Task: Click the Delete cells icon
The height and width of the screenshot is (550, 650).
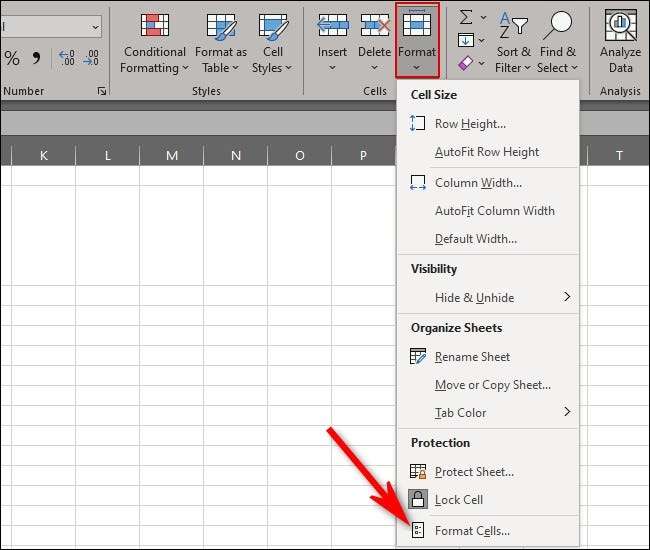Action: coord(374,27)
